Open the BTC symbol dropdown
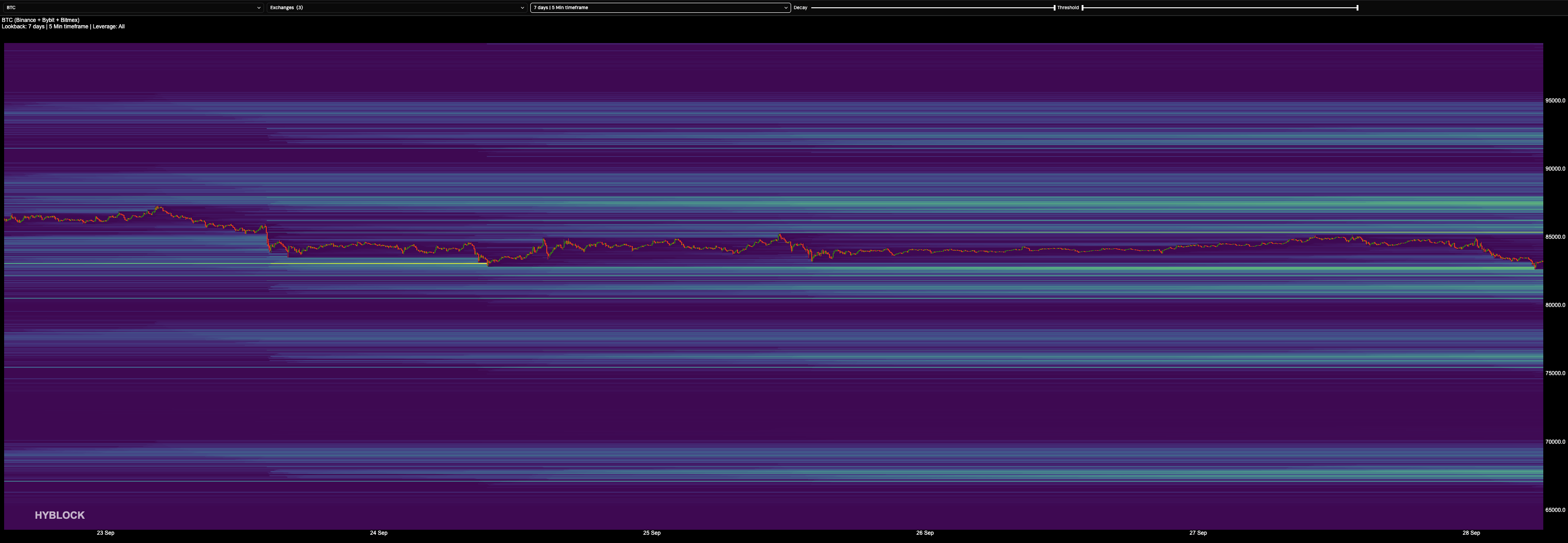 (133, 8)
